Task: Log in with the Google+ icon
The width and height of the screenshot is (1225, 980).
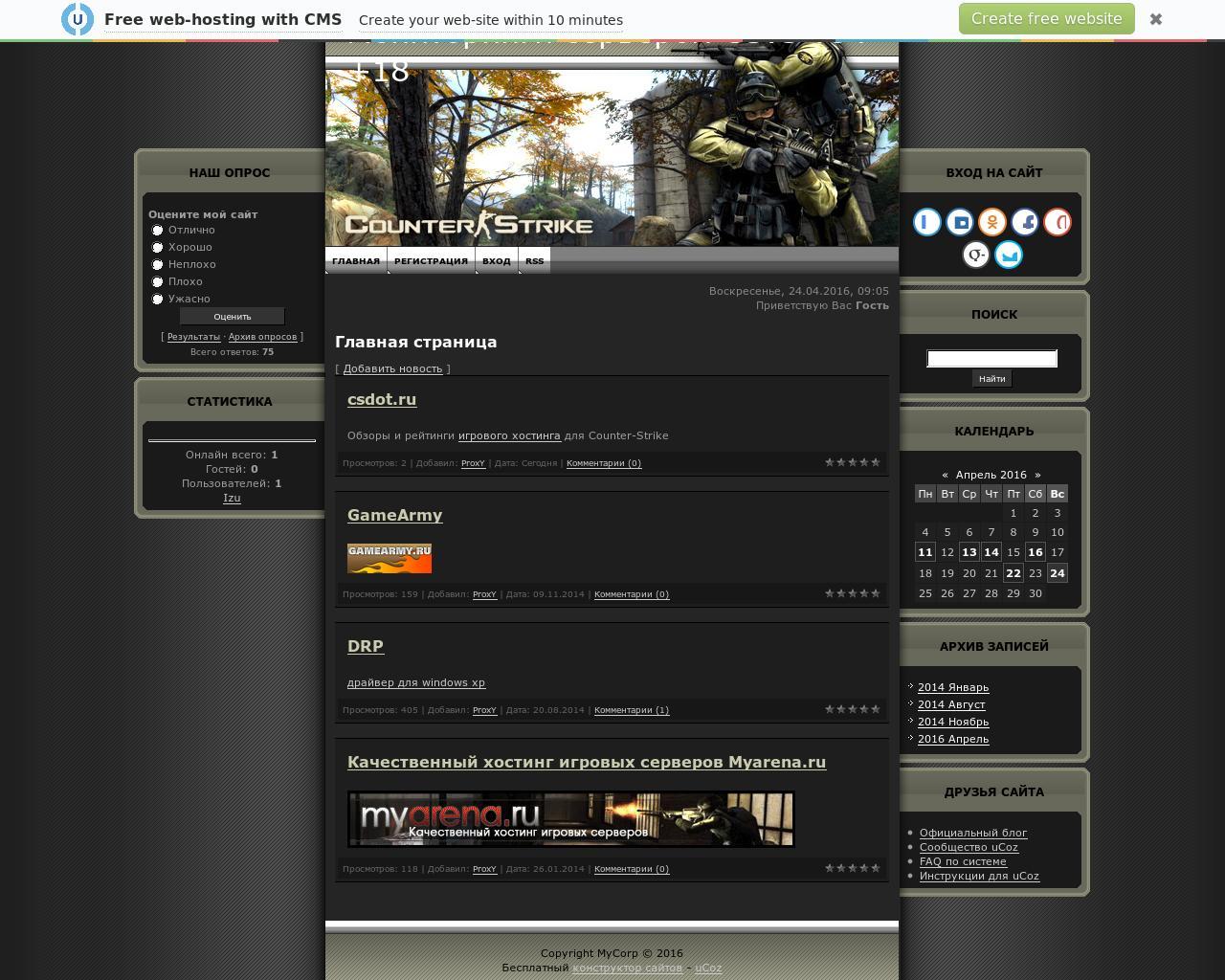Action: click(x=976, y=255)
